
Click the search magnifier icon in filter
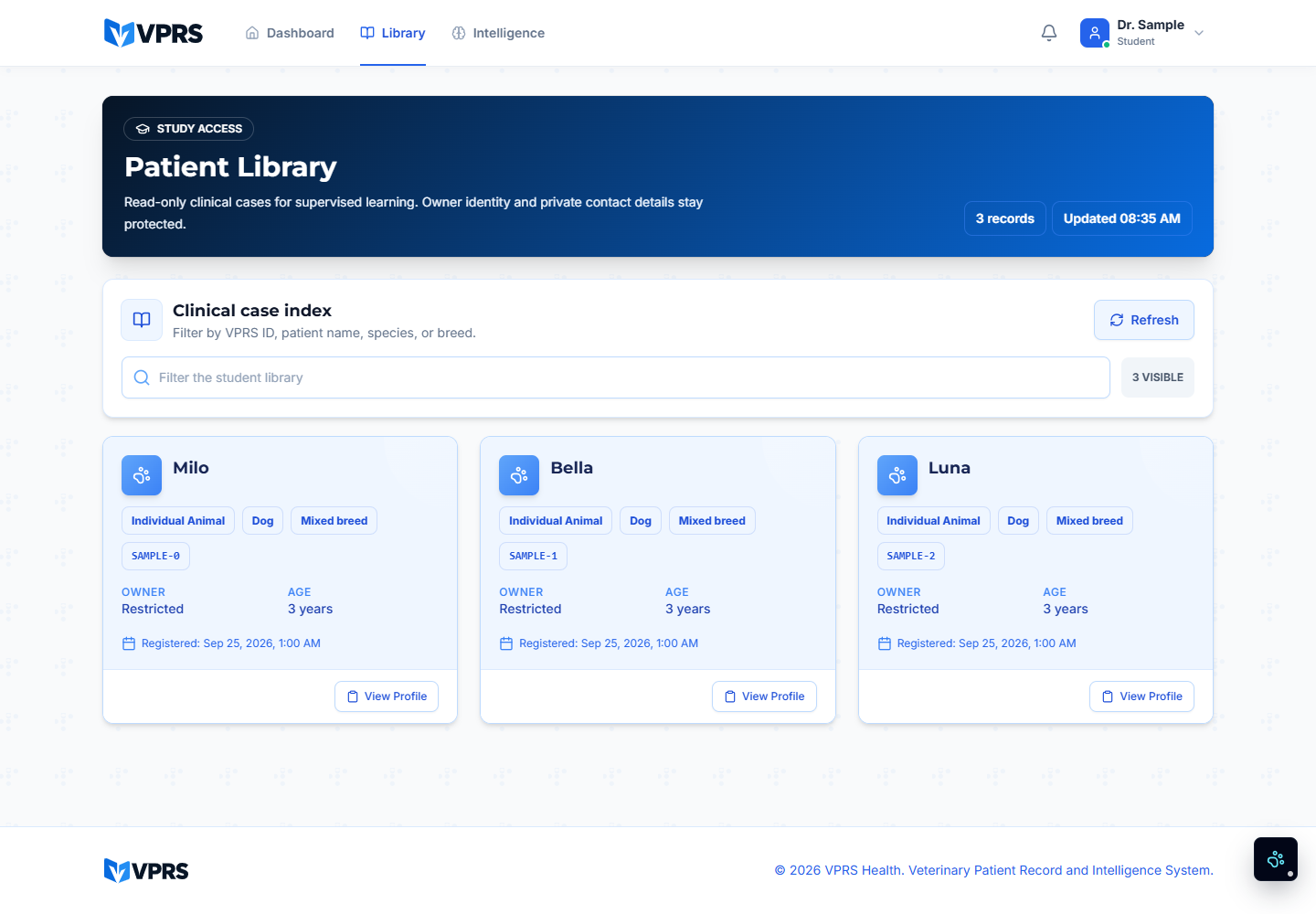[x=142, y=377]
